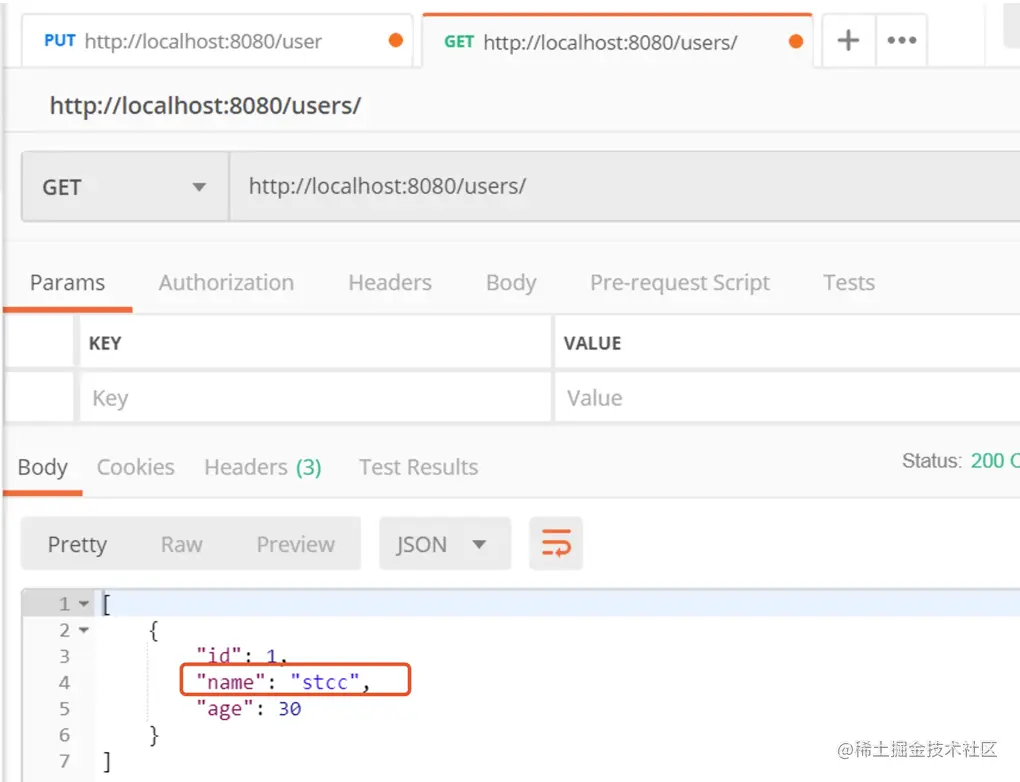Open a new request tab with plus icon
This screenshot has width=1020, height=782.
(x=848, y=41)
